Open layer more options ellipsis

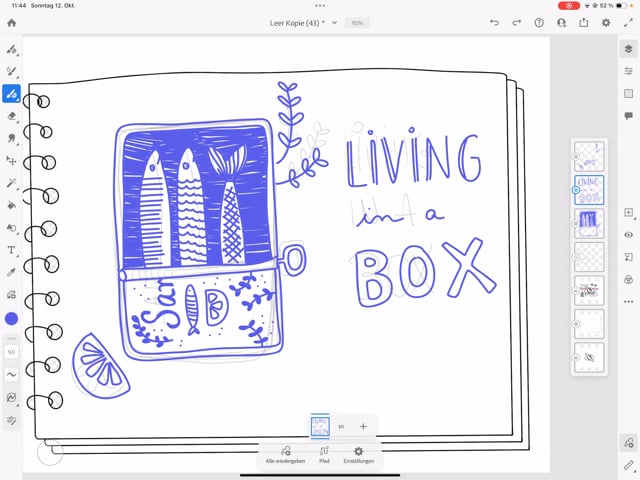point(628,301)
